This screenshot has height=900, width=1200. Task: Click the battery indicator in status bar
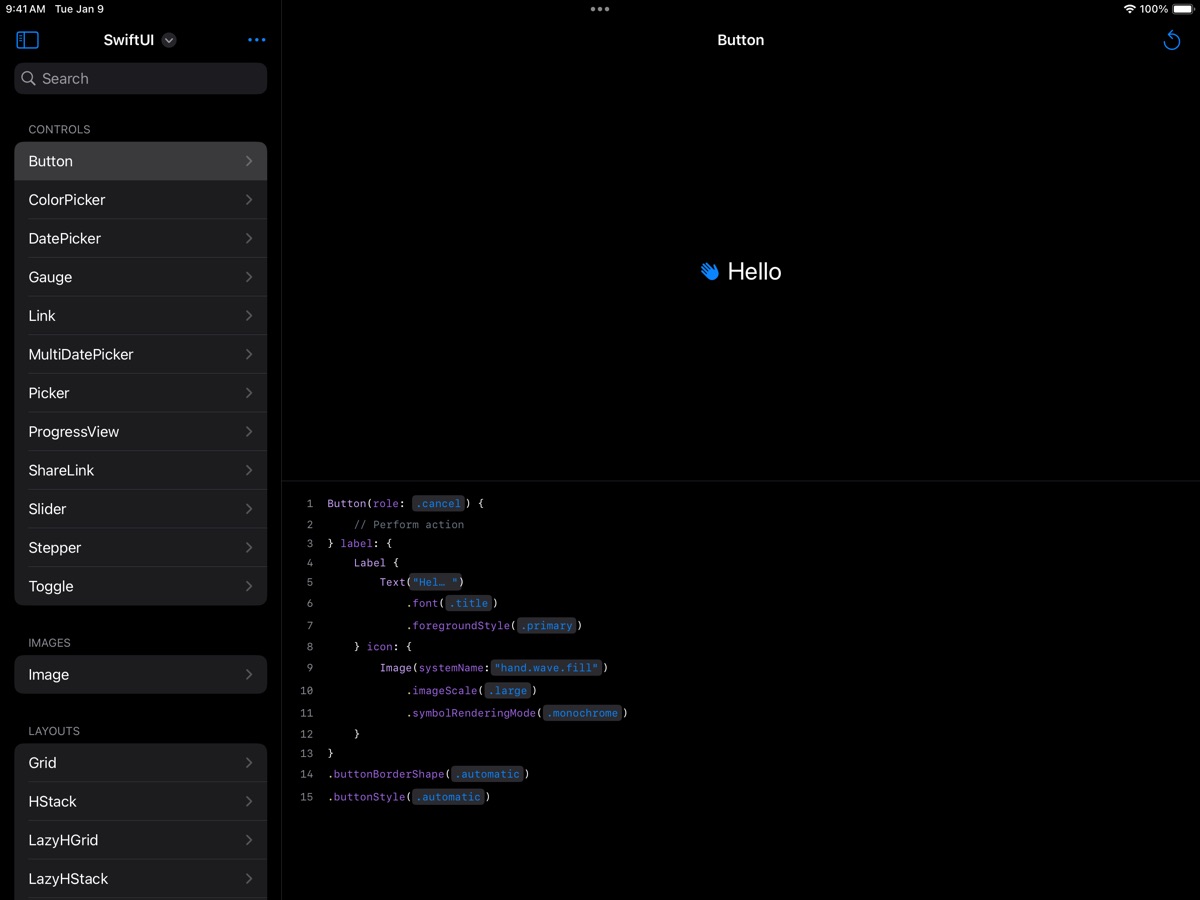(x=1183, y=9)
